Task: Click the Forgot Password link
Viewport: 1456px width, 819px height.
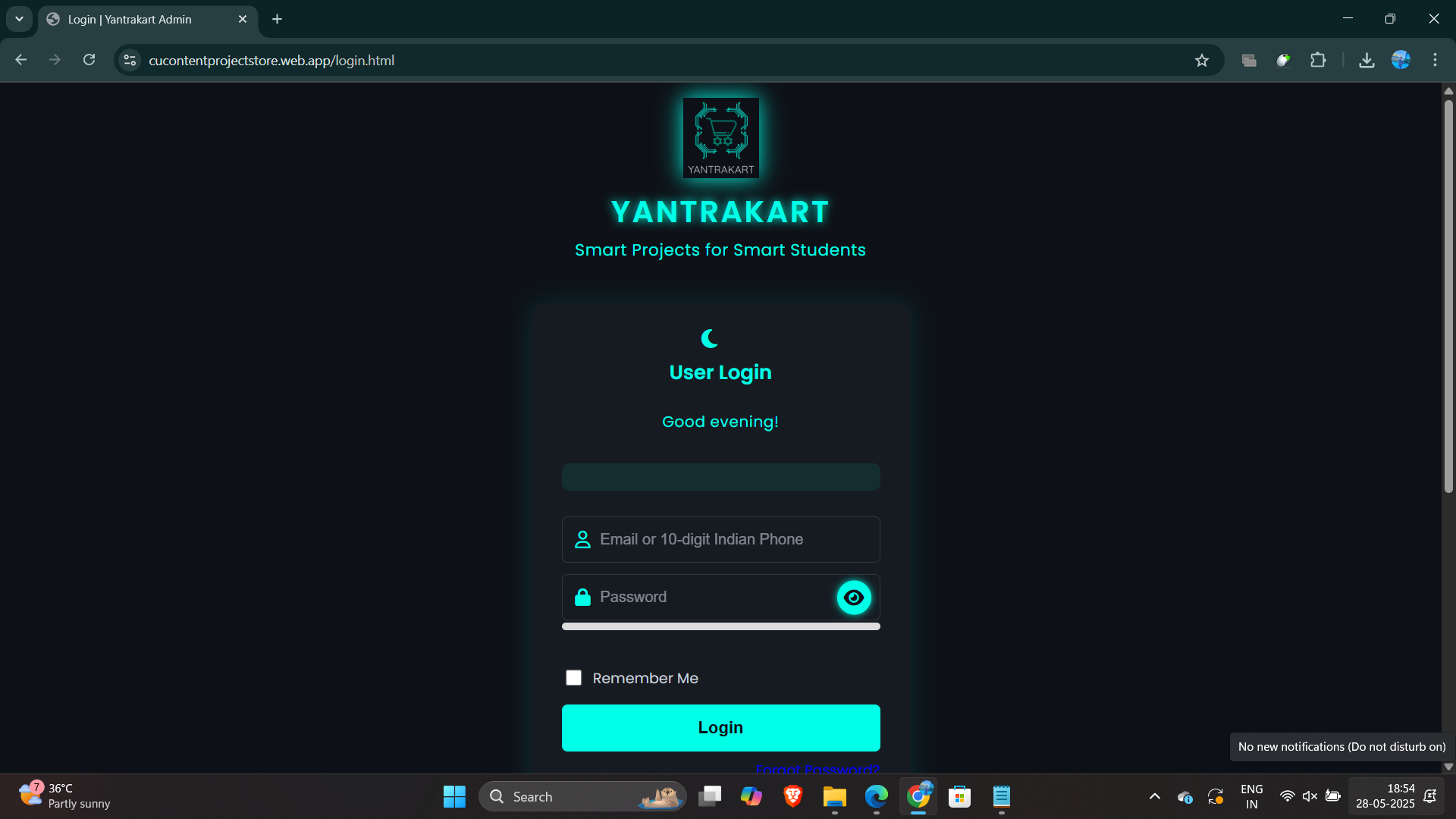Action: [x=817, y=769]
